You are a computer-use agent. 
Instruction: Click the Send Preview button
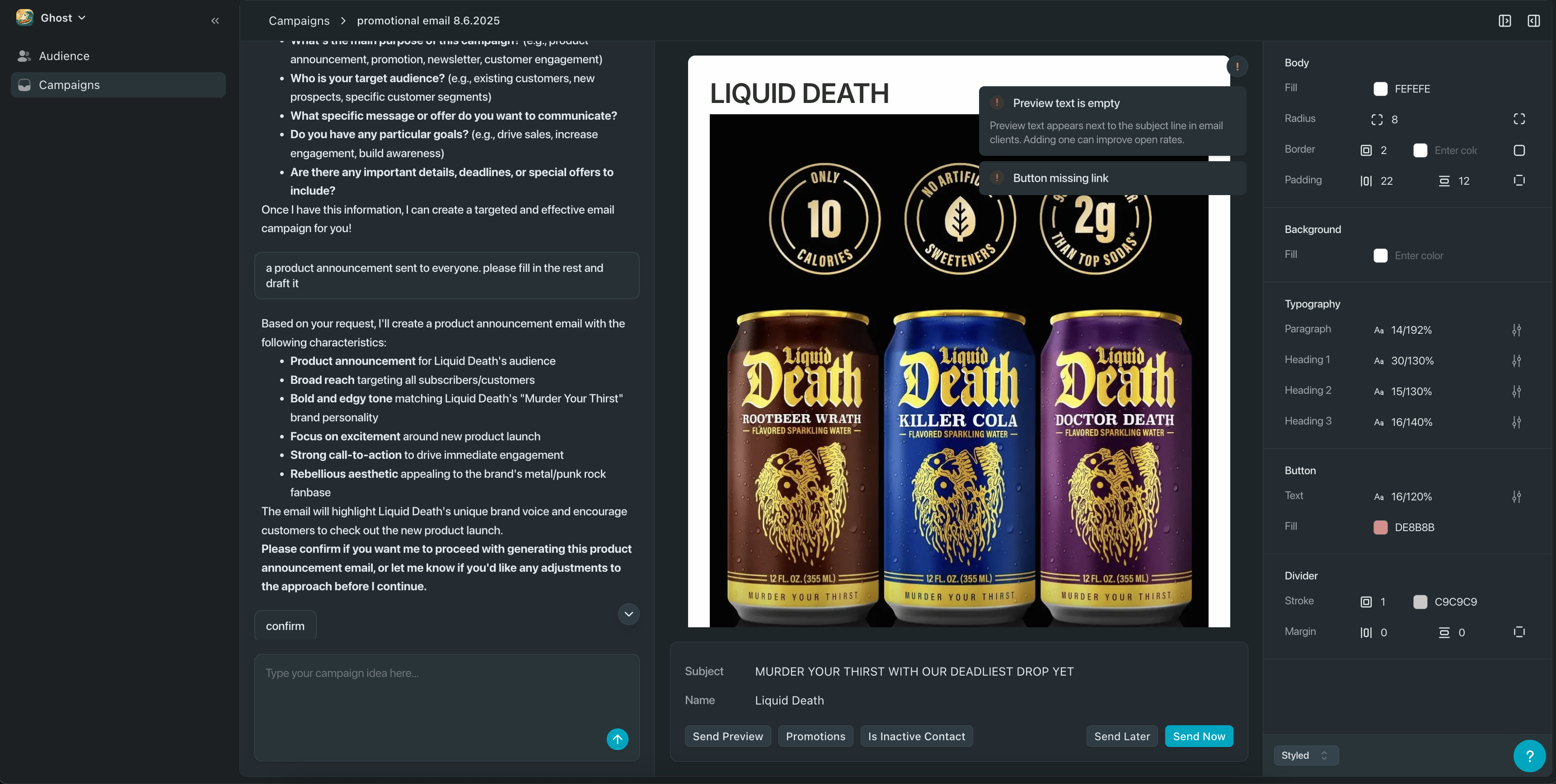727,736
